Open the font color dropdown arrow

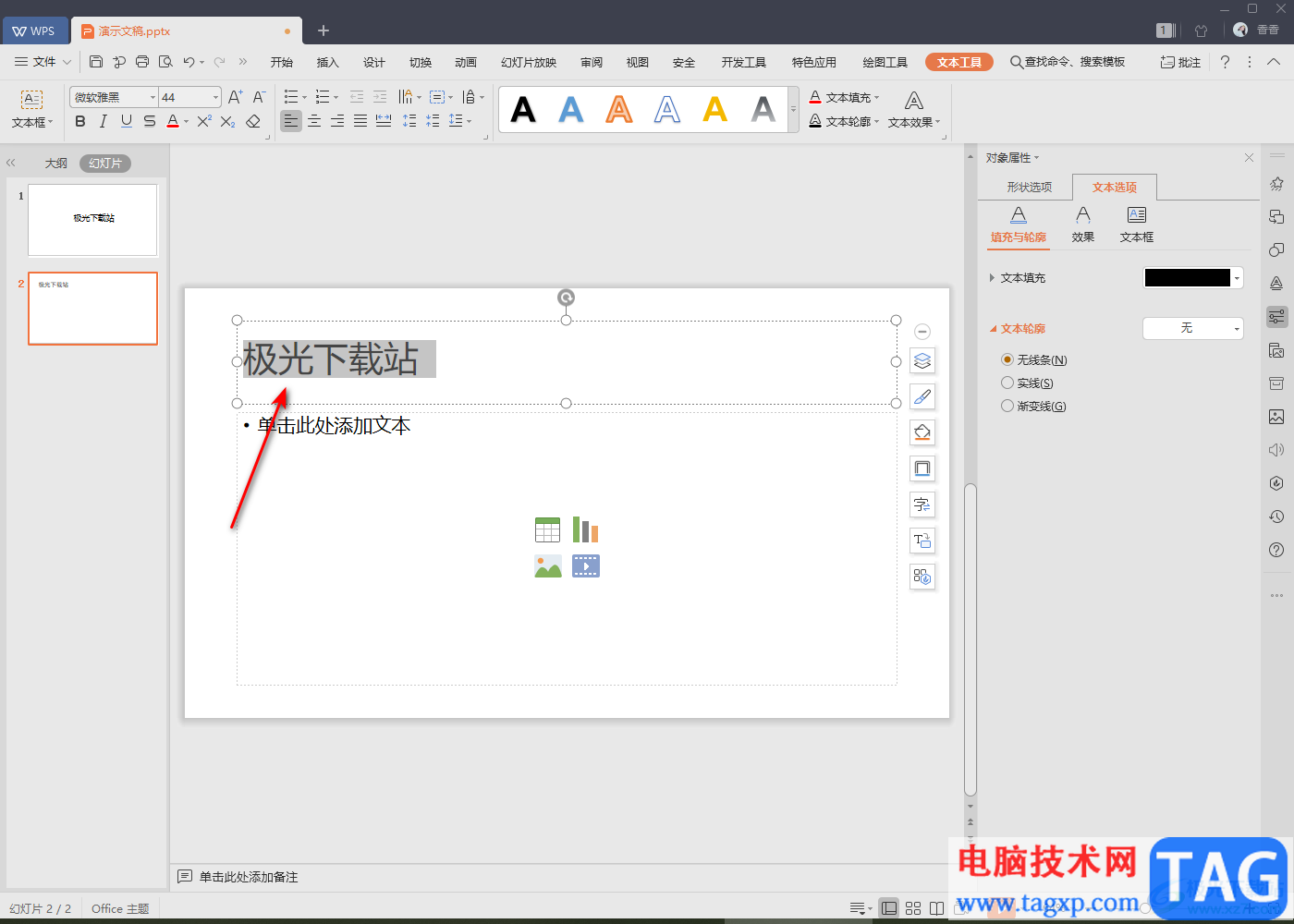click(186, 121)
